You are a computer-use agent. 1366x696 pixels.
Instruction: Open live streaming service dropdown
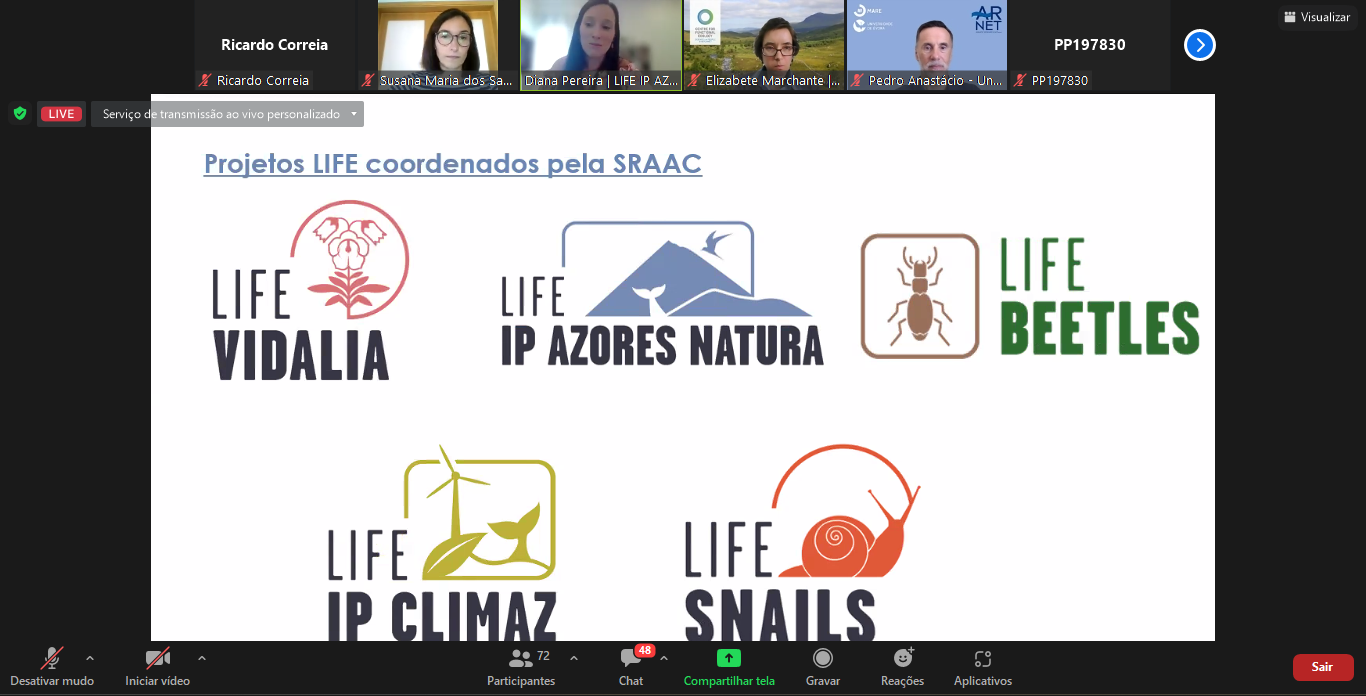[352, 114]
